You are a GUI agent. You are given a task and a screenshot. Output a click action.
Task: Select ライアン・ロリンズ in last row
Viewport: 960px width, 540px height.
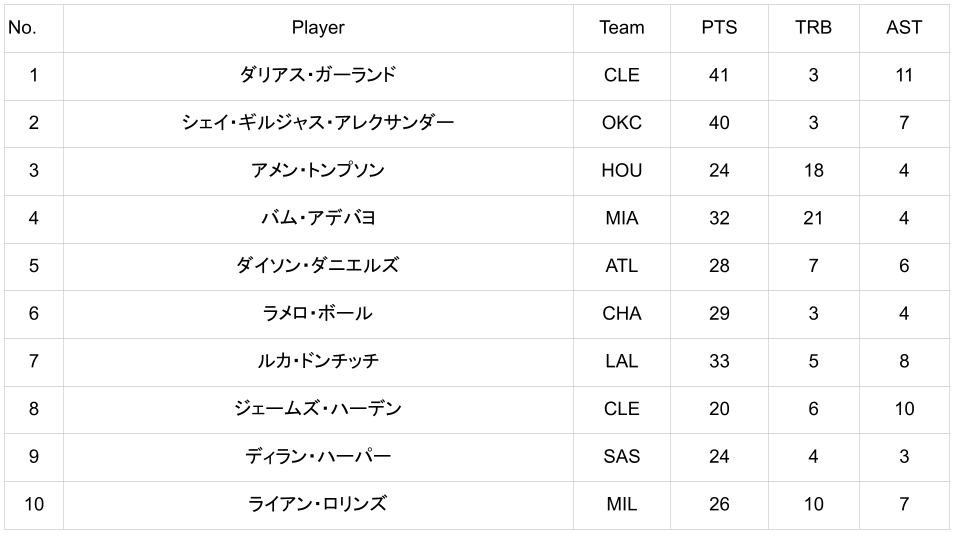(x=318, y=504)
